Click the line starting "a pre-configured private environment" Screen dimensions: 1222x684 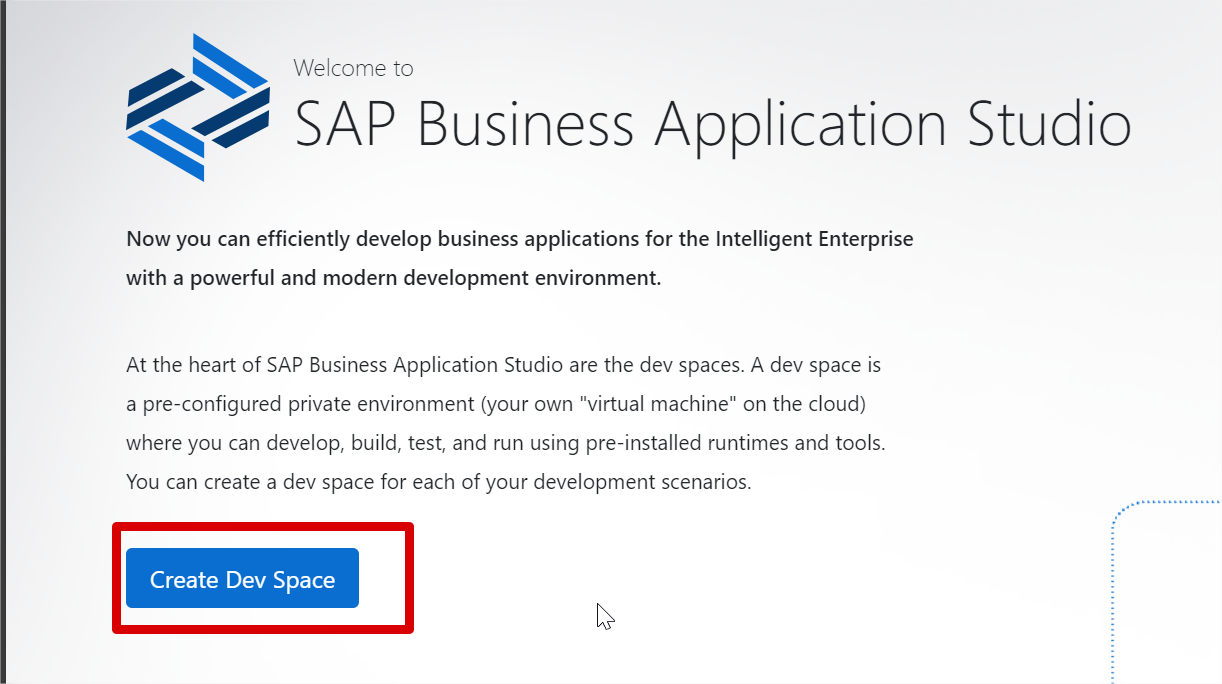pyautogui.click(x=496, y=404)
